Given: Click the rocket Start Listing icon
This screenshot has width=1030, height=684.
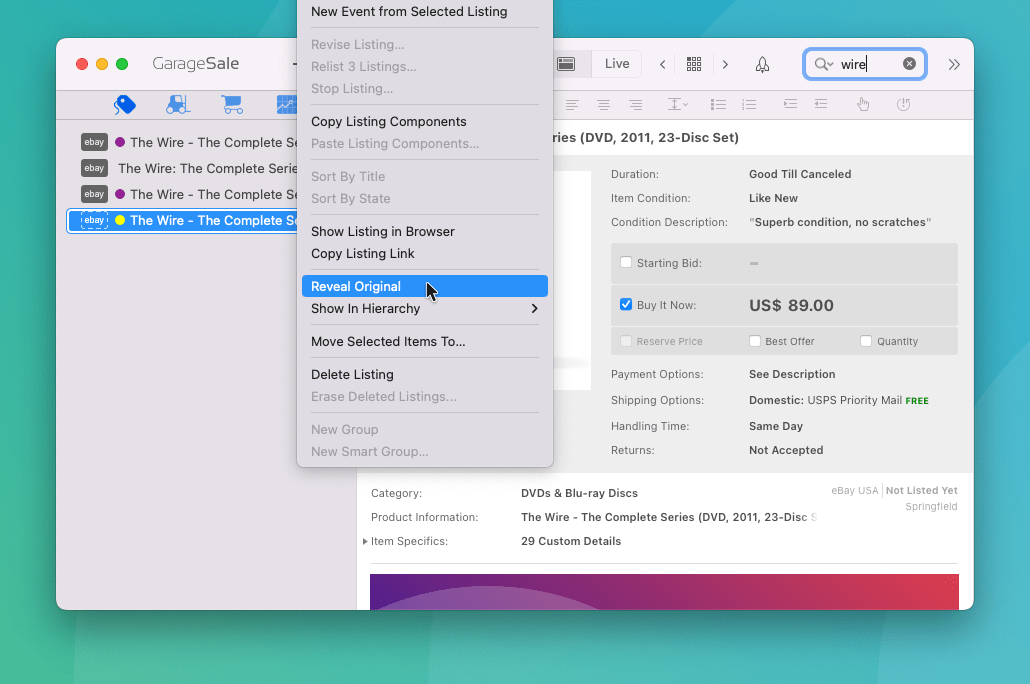Looking at the screenshot, I should [x=762, y=64].
